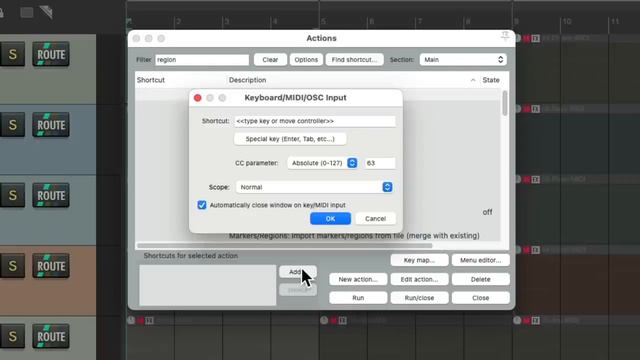This screenshot has height=360, width=640.
Task: Click the Filter field containing region
Action: (202, 60)
